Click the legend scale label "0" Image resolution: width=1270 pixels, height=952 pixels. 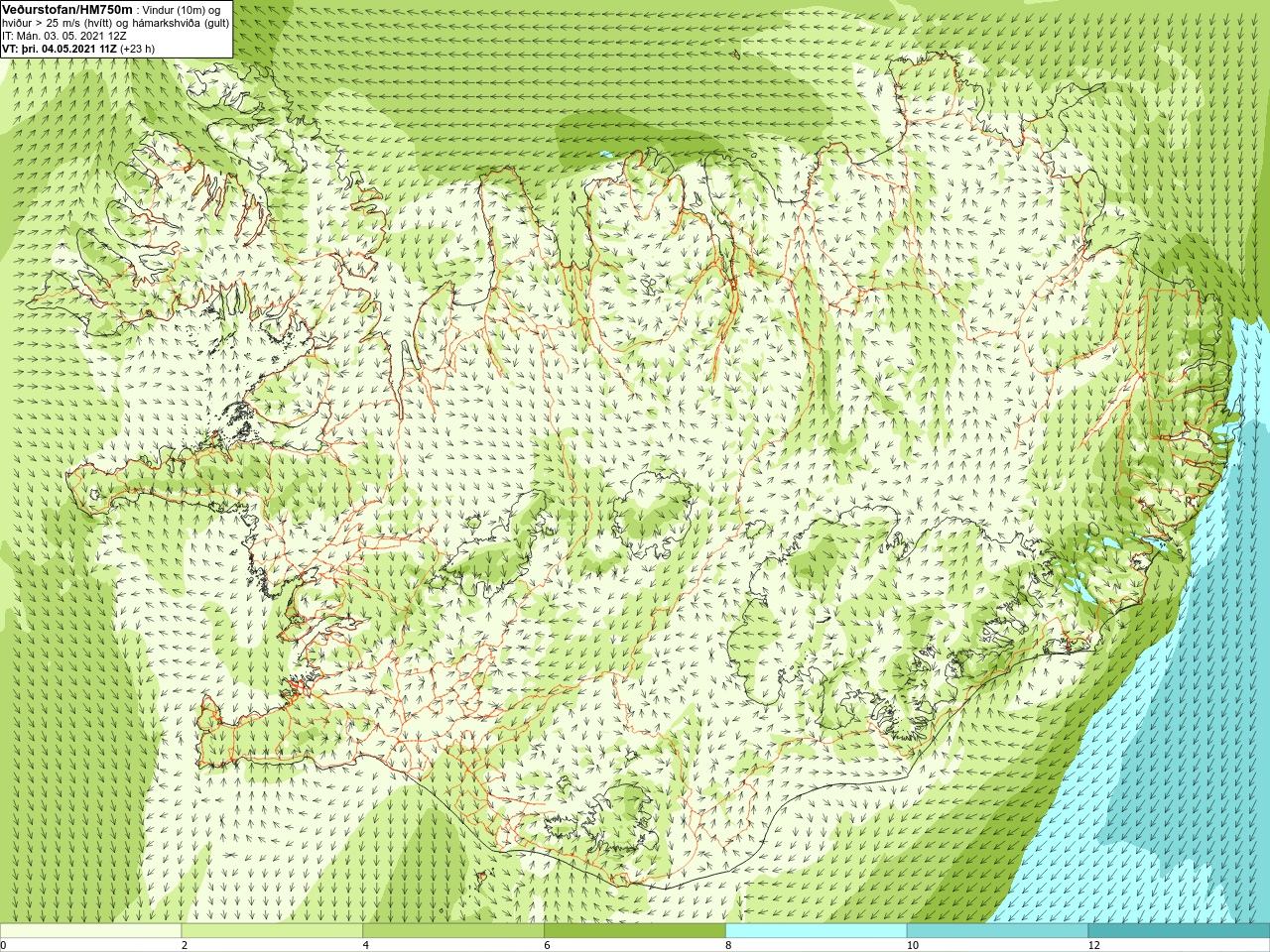tap(4, 945)
